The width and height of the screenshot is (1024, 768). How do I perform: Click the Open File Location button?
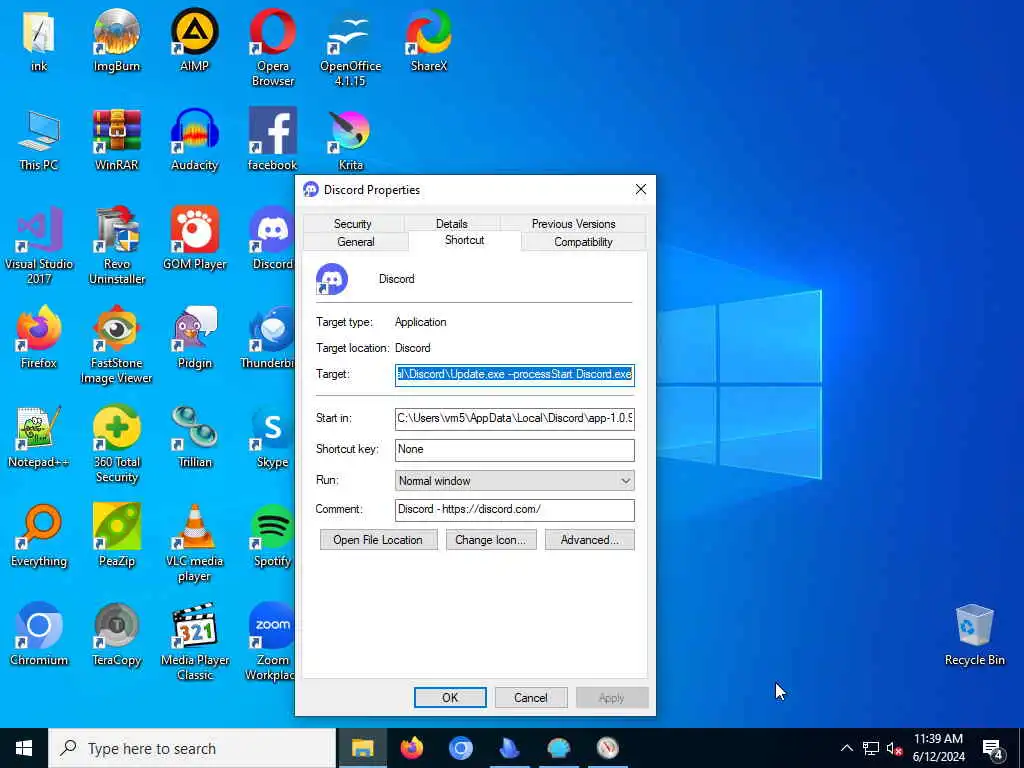click(x=378, y=539)
